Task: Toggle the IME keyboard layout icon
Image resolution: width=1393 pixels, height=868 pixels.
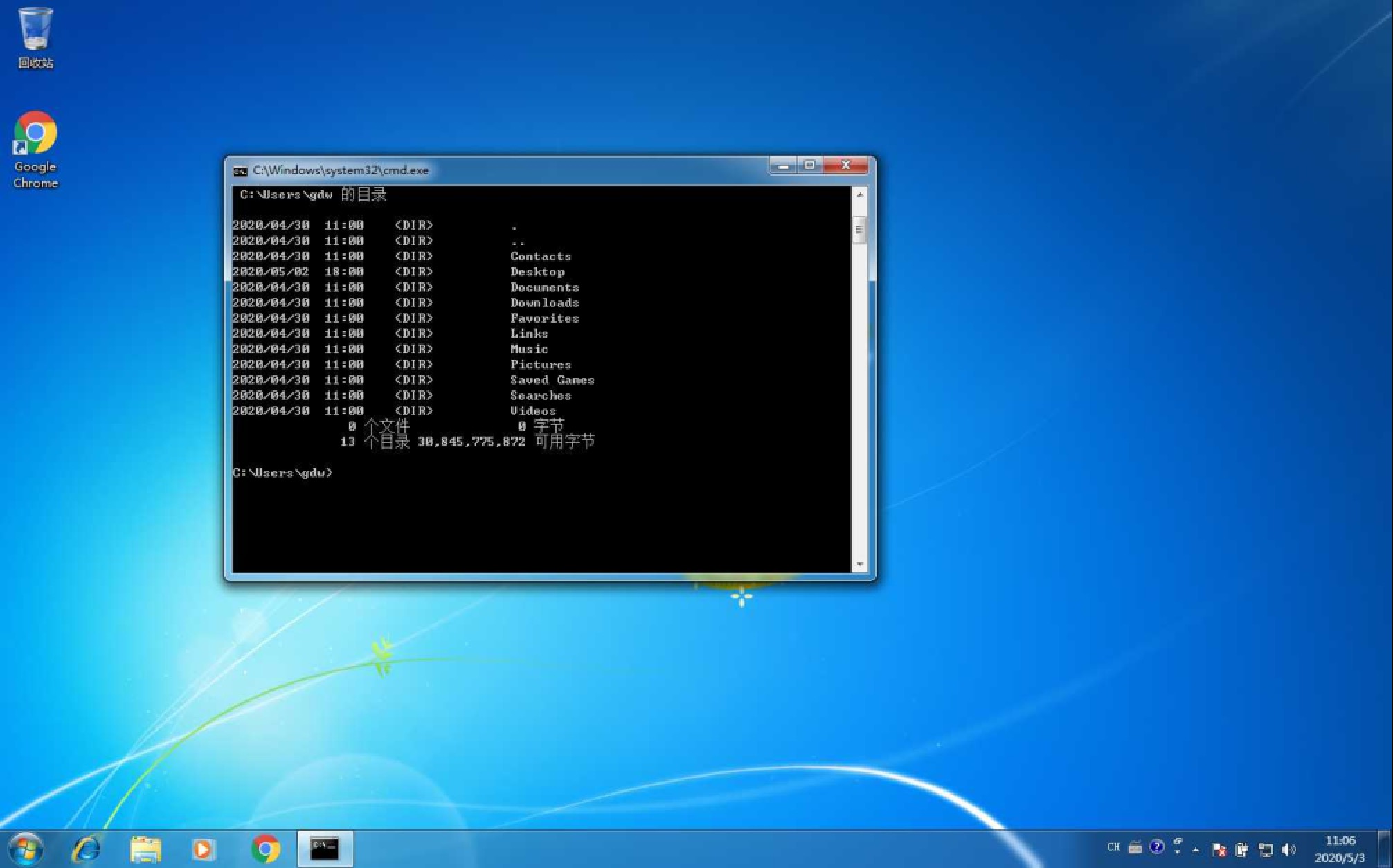Action: (1134, 847)
